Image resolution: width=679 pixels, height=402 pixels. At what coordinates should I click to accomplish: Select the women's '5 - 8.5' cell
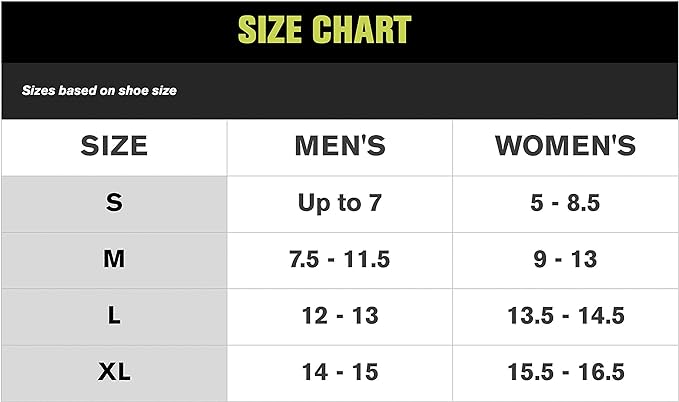click(x=565, y=203)
